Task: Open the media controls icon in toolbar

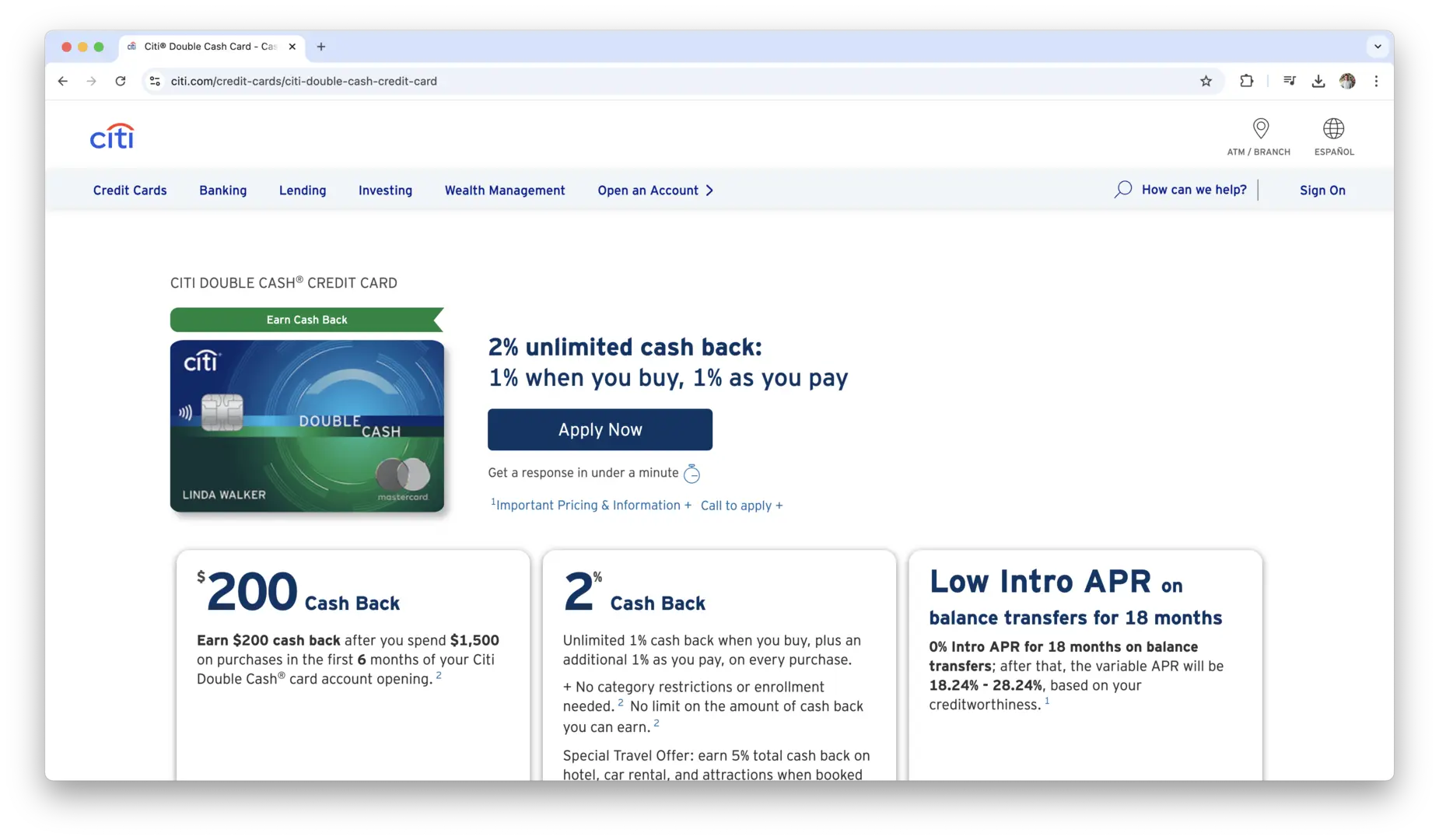Action: [x=1289, y=81]
